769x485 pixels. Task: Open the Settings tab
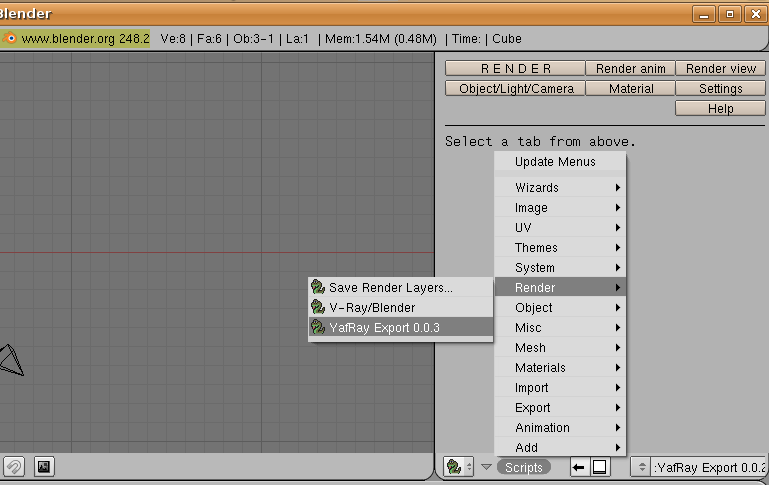pyautogui.click(x=720, y=89)
